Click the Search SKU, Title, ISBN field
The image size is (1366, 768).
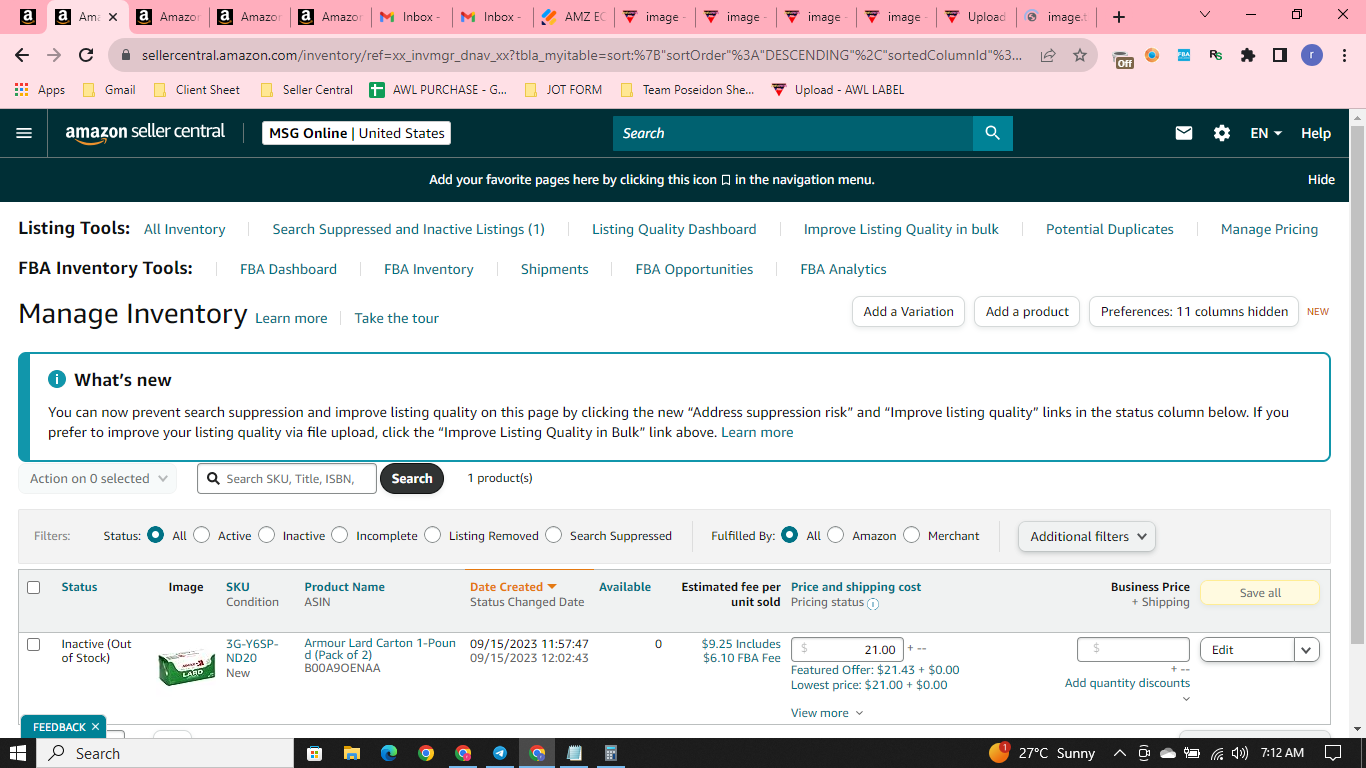(x=287, y=479)
